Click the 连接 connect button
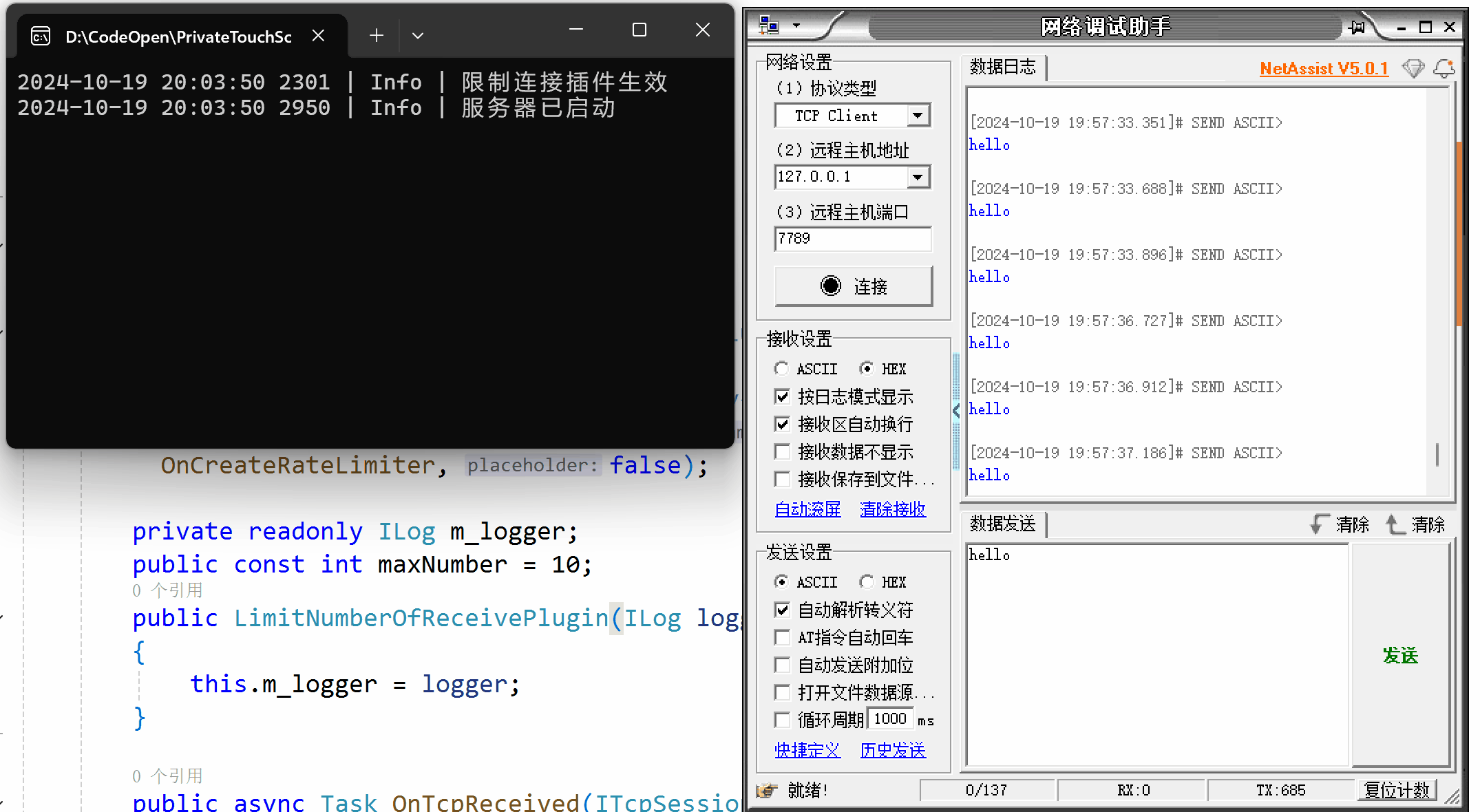1480x812 pixels. tap(854, 286)
